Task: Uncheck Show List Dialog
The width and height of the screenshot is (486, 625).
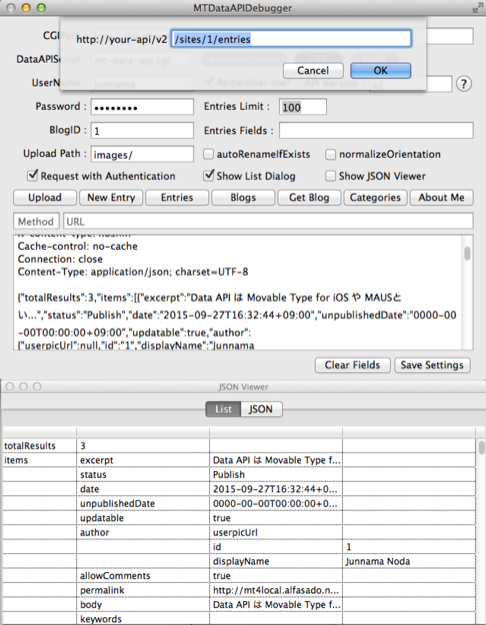Action: tap(209, 176)
